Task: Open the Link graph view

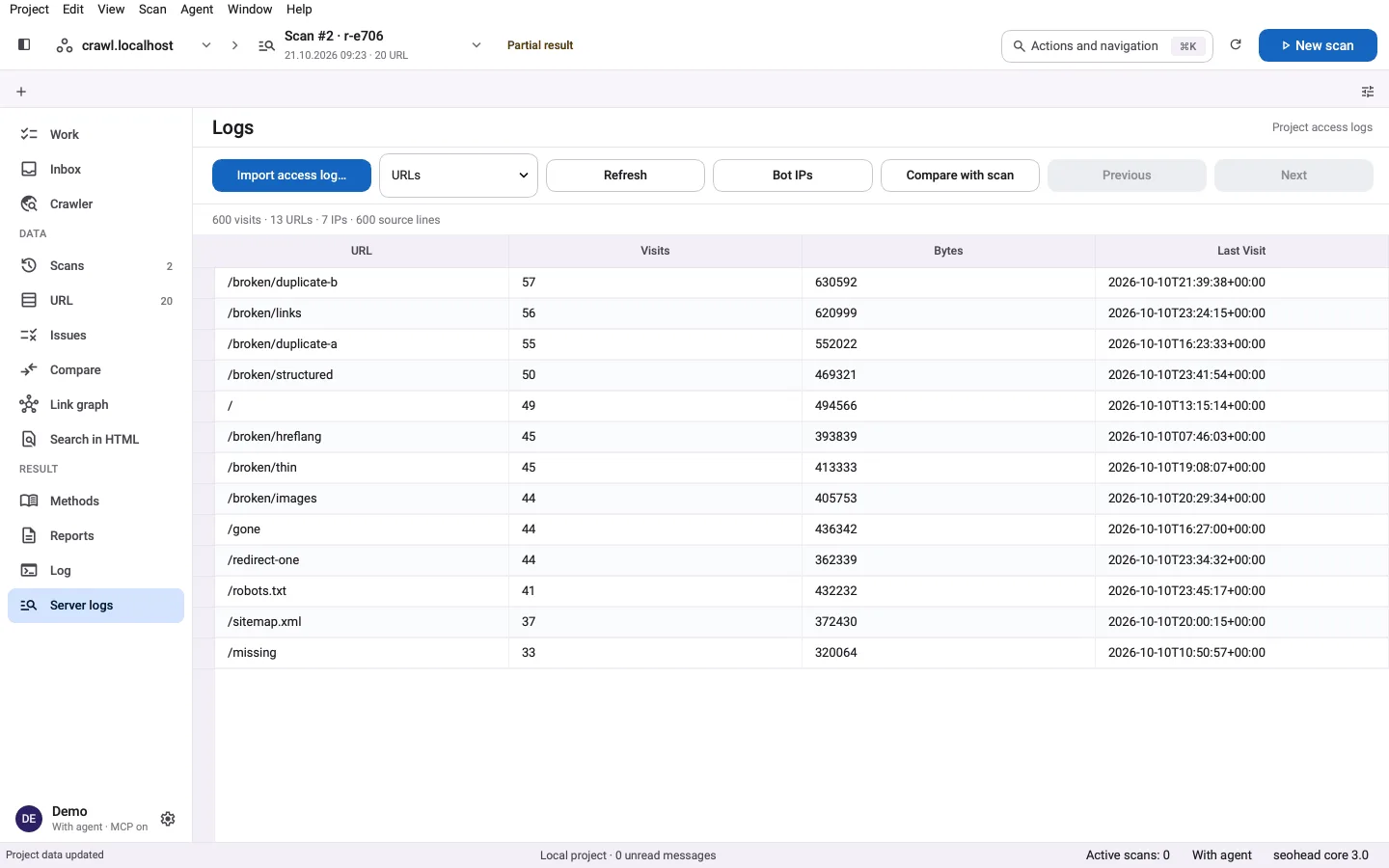Action: coord(95,404)
